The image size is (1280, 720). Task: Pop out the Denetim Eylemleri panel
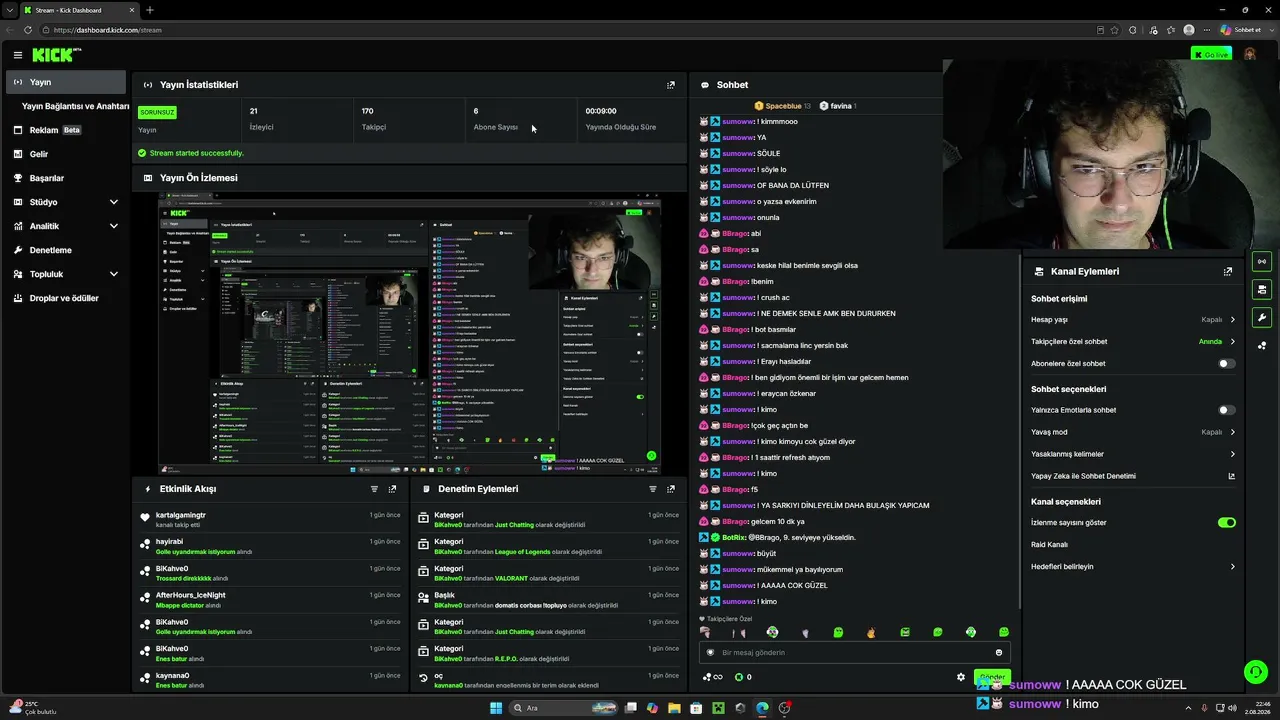(x=671, y=489)
